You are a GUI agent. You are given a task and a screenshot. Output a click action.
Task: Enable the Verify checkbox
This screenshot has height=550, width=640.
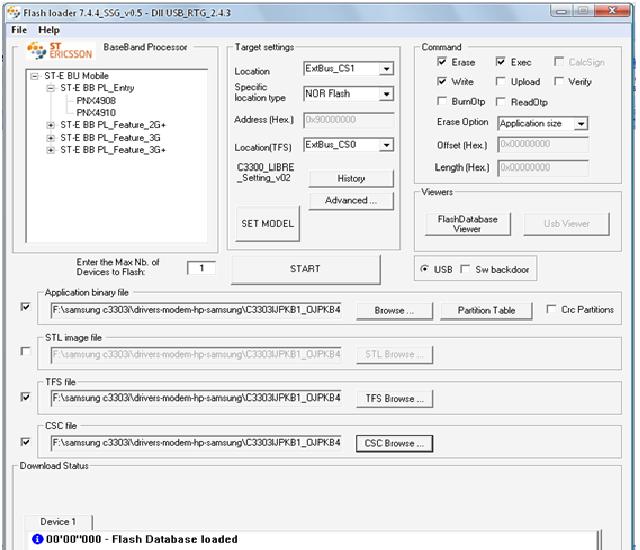click(x=559, y=81)
